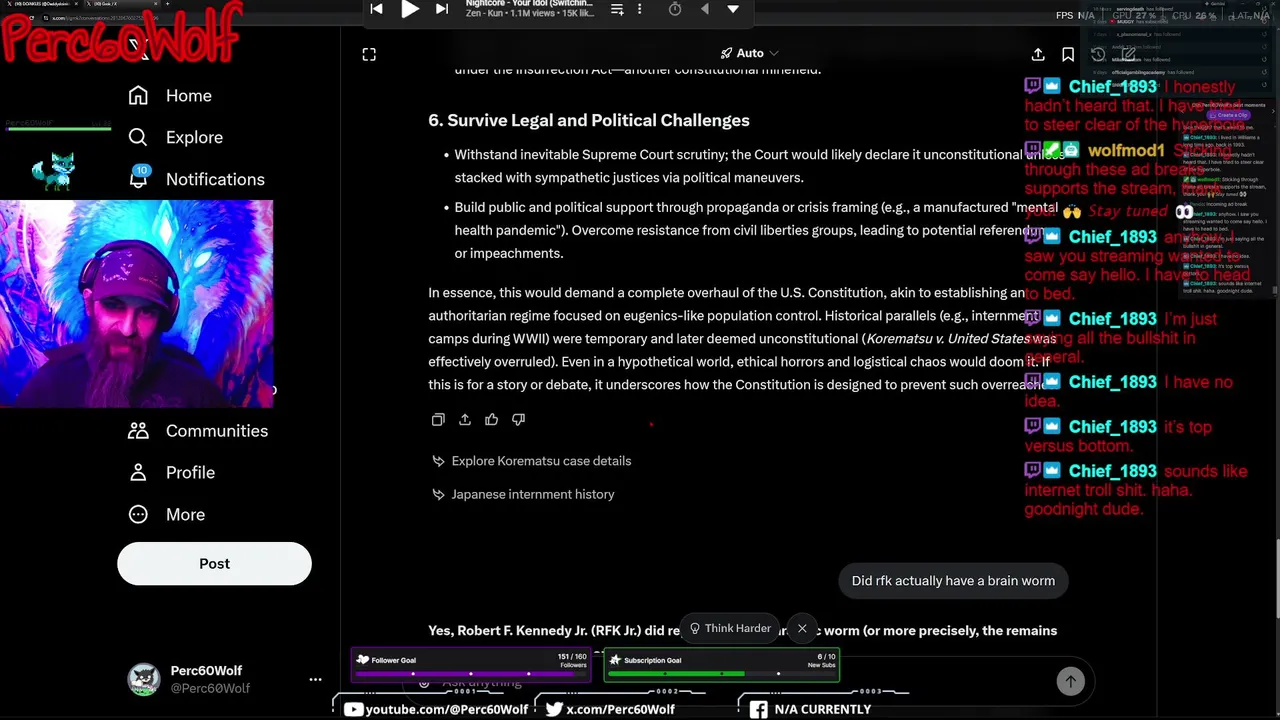Click the white Post button

point(214,564)
